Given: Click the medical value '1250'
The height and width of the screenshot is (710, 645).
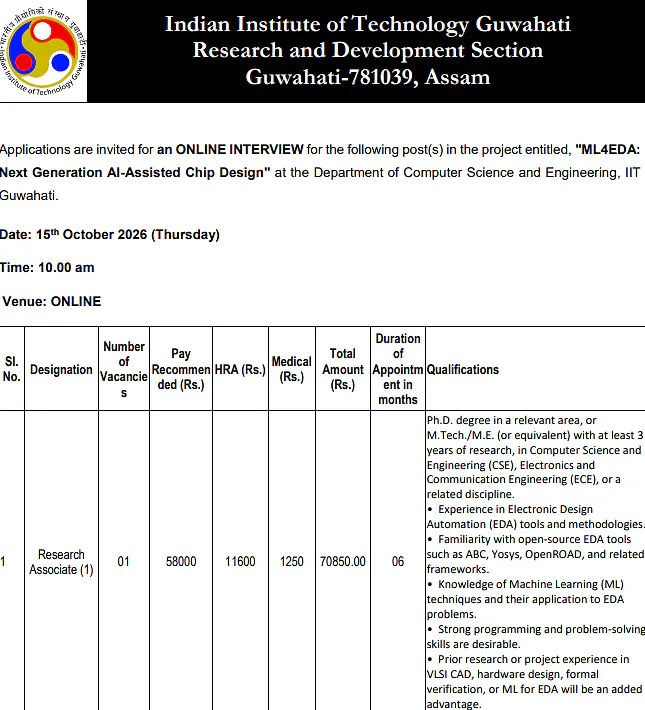Looking at the screenshot, I should pos(291,561).
